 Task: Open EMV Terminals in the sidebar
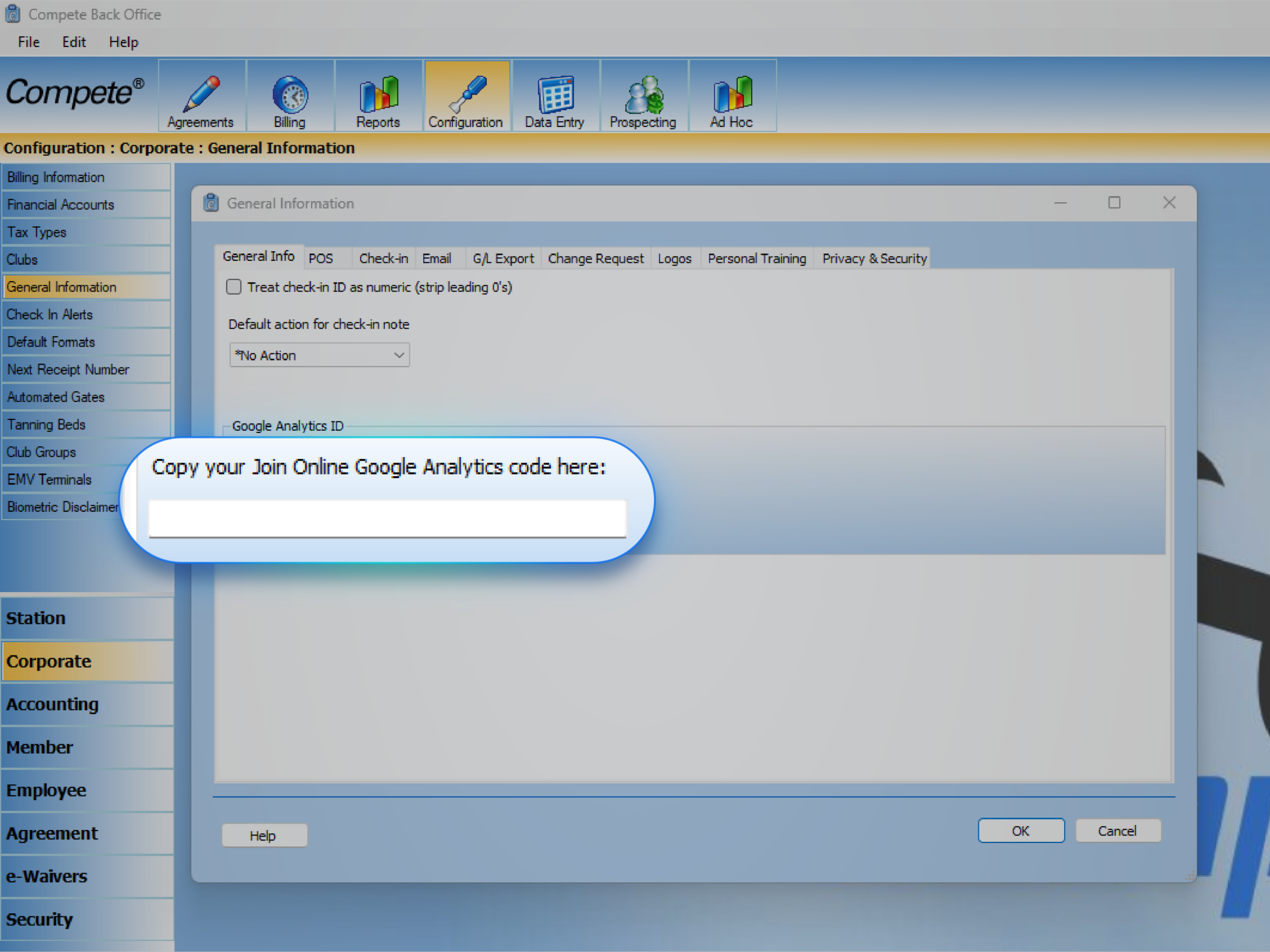61,480
